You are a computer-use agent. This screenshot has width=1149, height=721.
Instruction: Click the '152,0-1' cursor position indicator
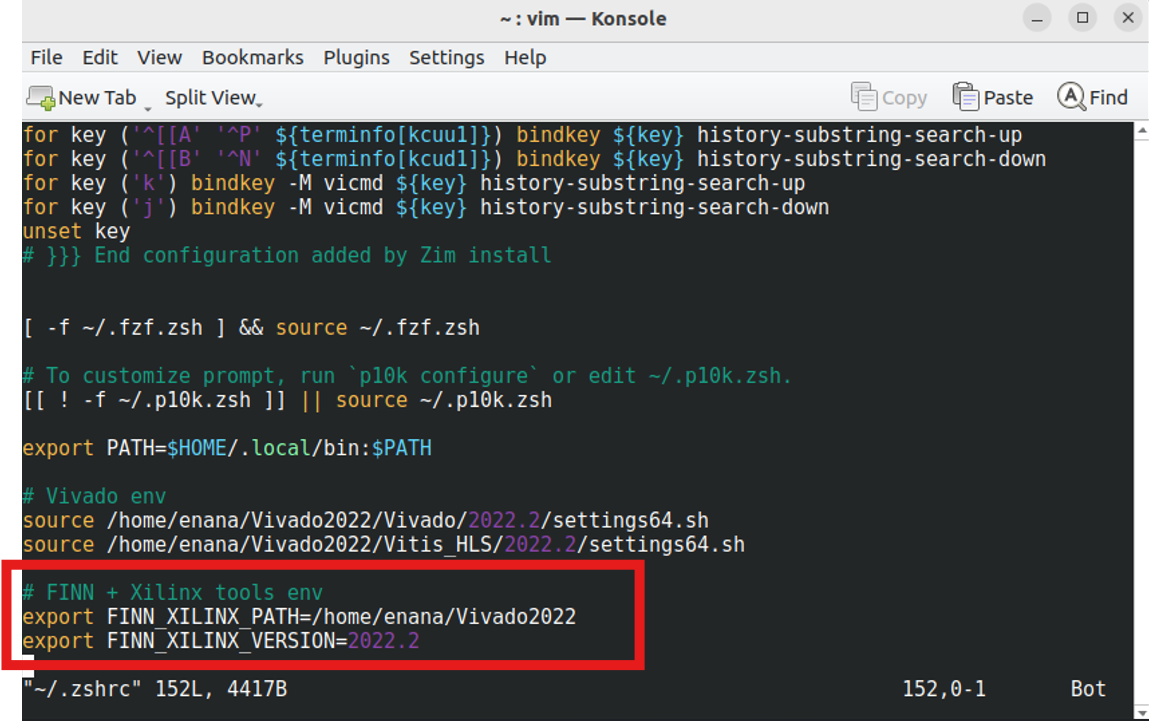point(944,689)
